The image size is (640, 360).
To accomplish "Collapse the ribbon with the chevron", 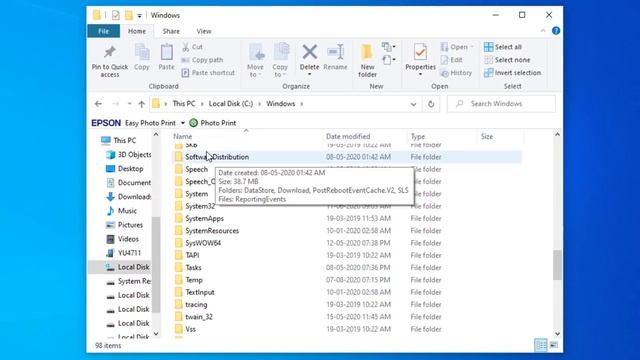I will 543,31.
